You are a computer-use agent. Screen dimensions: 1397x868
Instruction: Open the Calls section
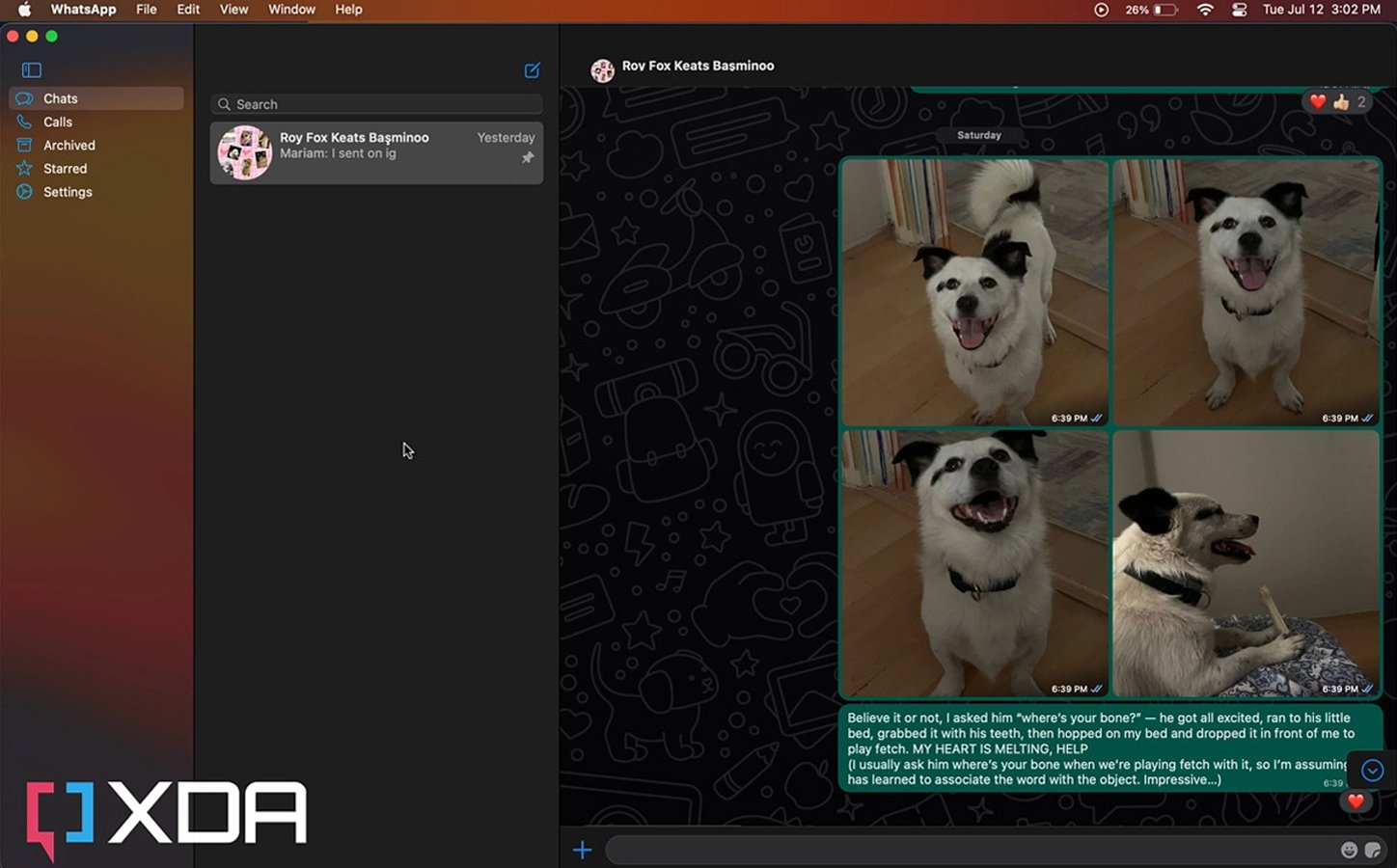(x=58, y=122)
